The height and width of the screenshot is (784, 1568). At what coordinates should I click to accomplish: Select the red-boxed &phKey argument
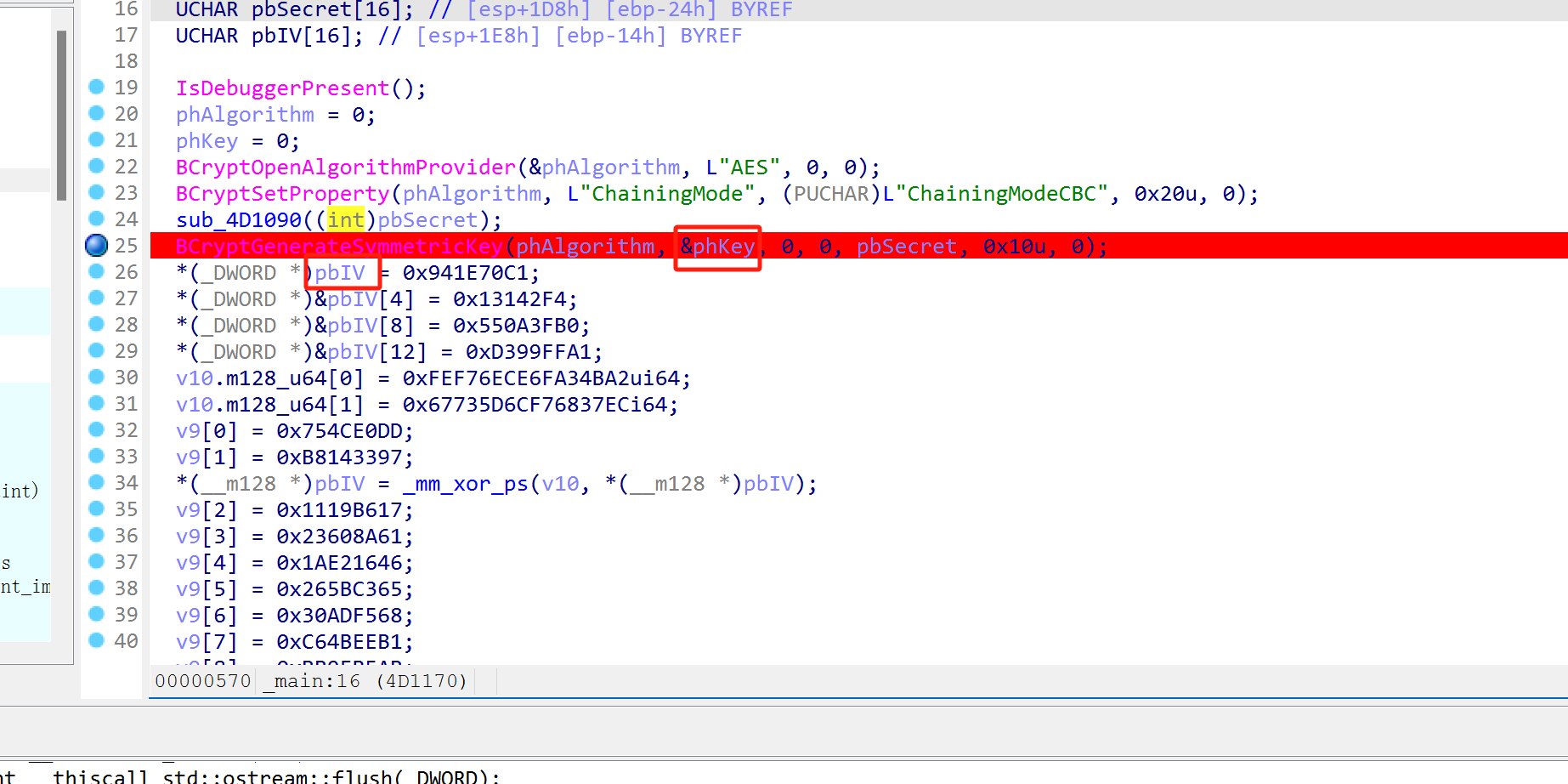click(716, 246)
